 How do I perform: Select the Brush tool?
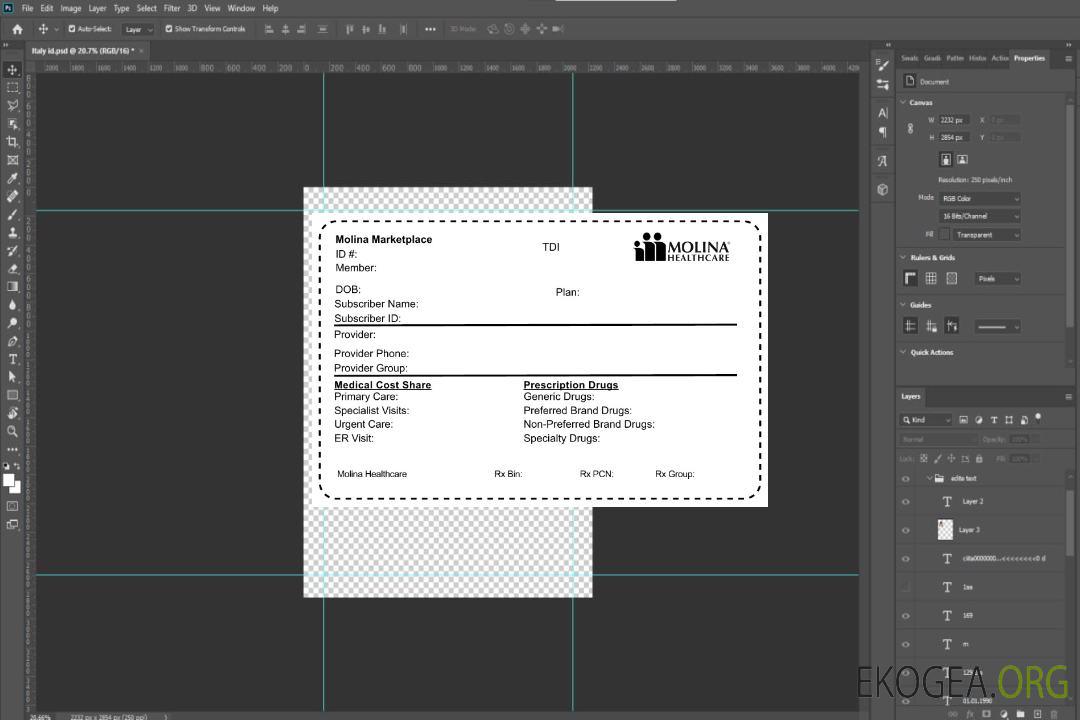tap(12, 214)
